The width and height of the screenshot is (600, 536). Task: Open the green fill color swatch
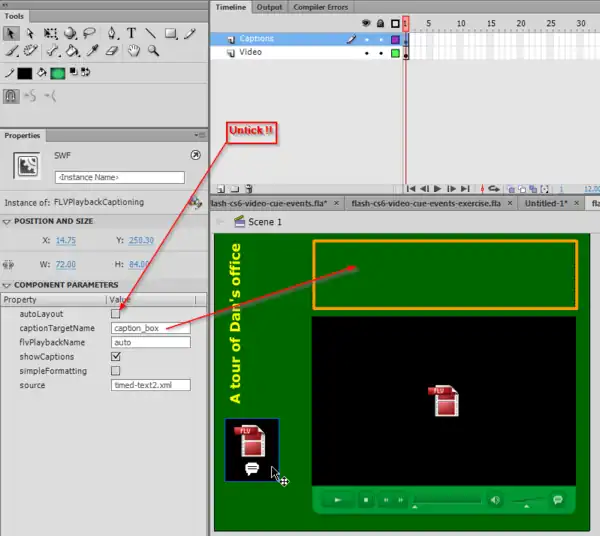(x=58, y=73)
